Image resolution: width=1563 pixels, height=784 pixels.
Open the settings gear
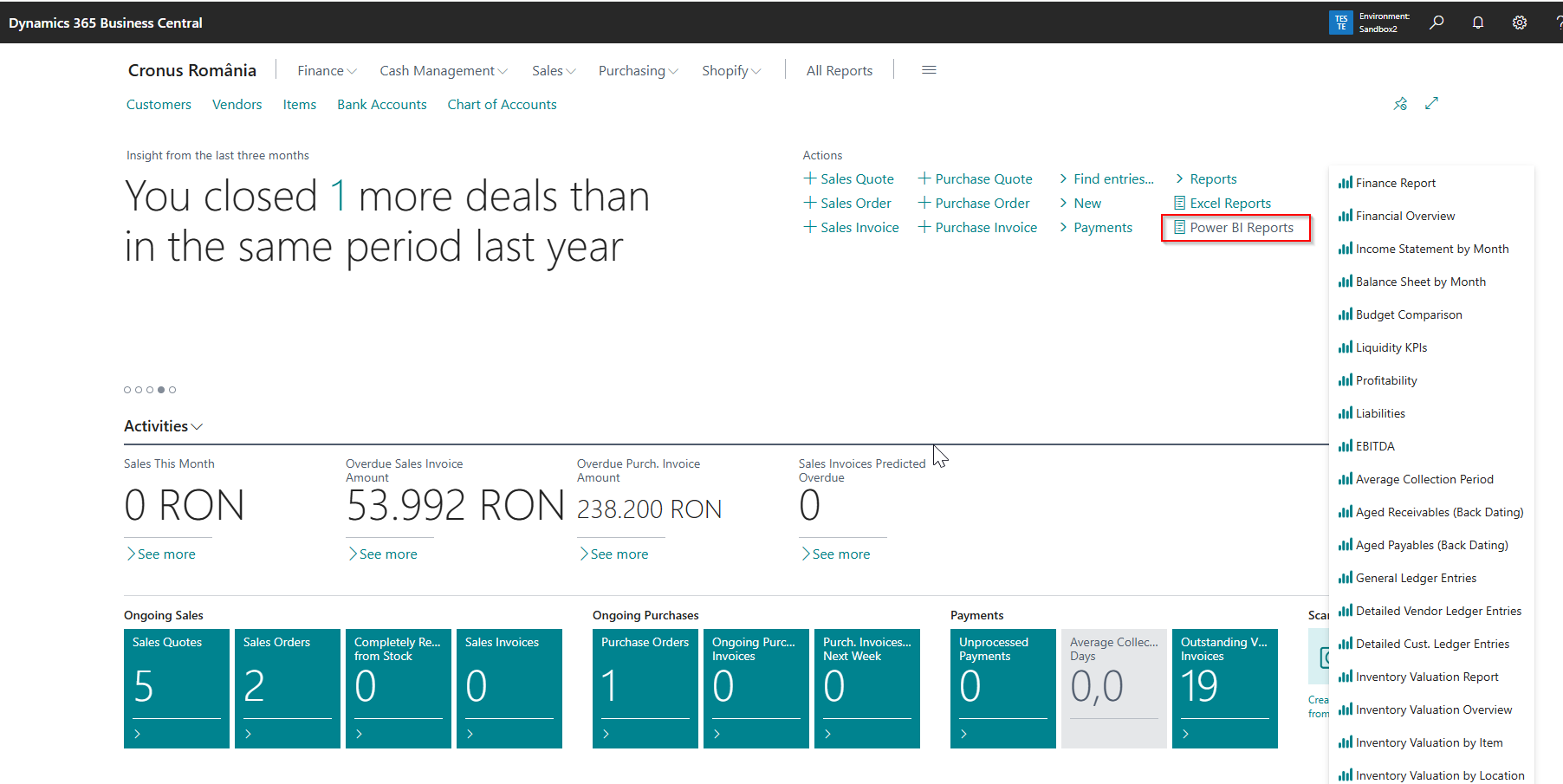coord(1520,23)
